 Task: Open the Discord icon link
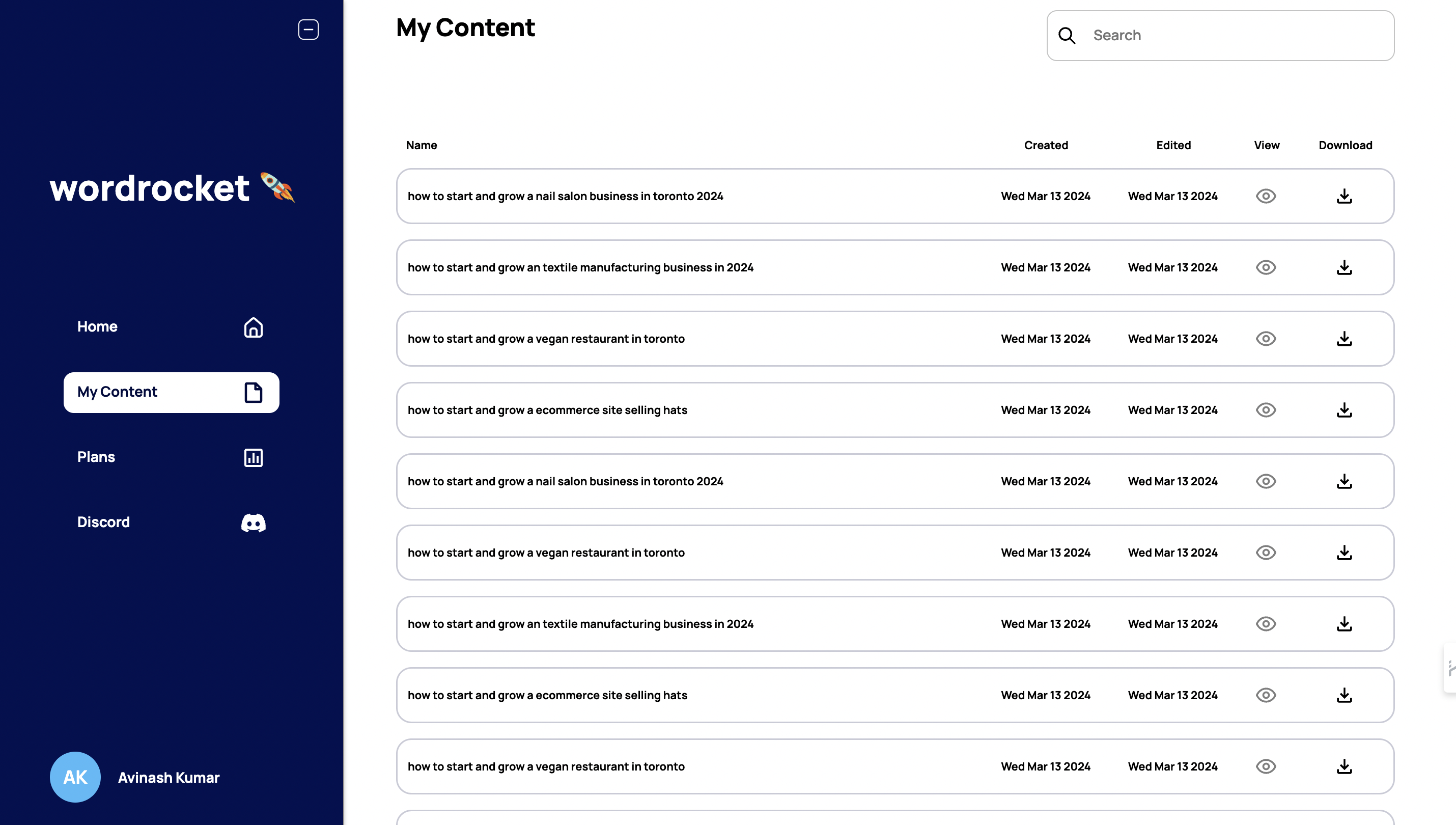(x=253, y=522)
